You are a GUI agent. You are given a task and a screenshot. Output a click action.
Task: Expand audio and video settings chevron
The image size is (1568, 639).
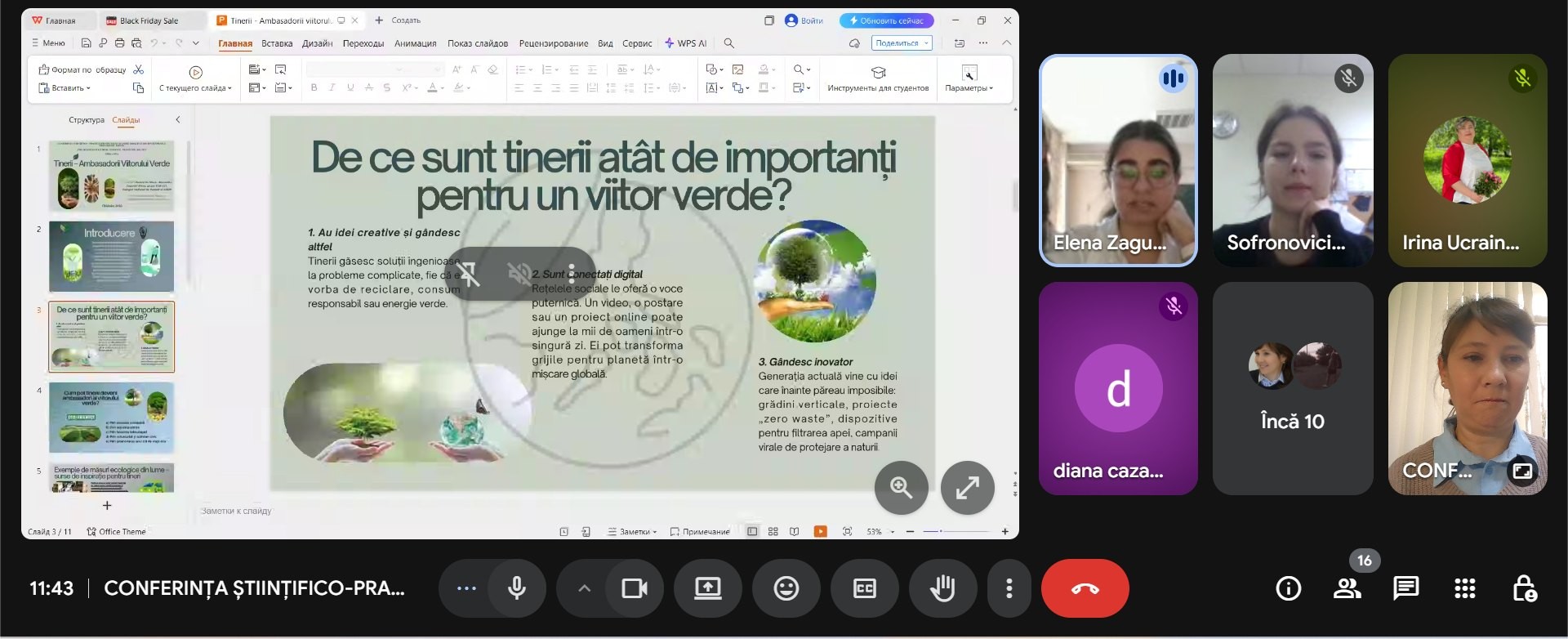pos(584,588)
